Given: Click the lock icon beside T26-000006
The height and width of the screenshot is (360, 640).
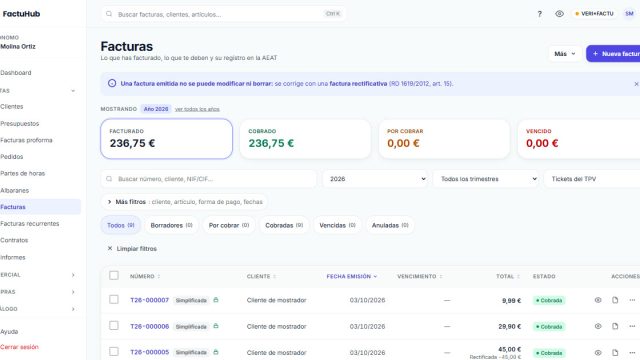Looking at the screenshot, I should click(x=216, y=326).
